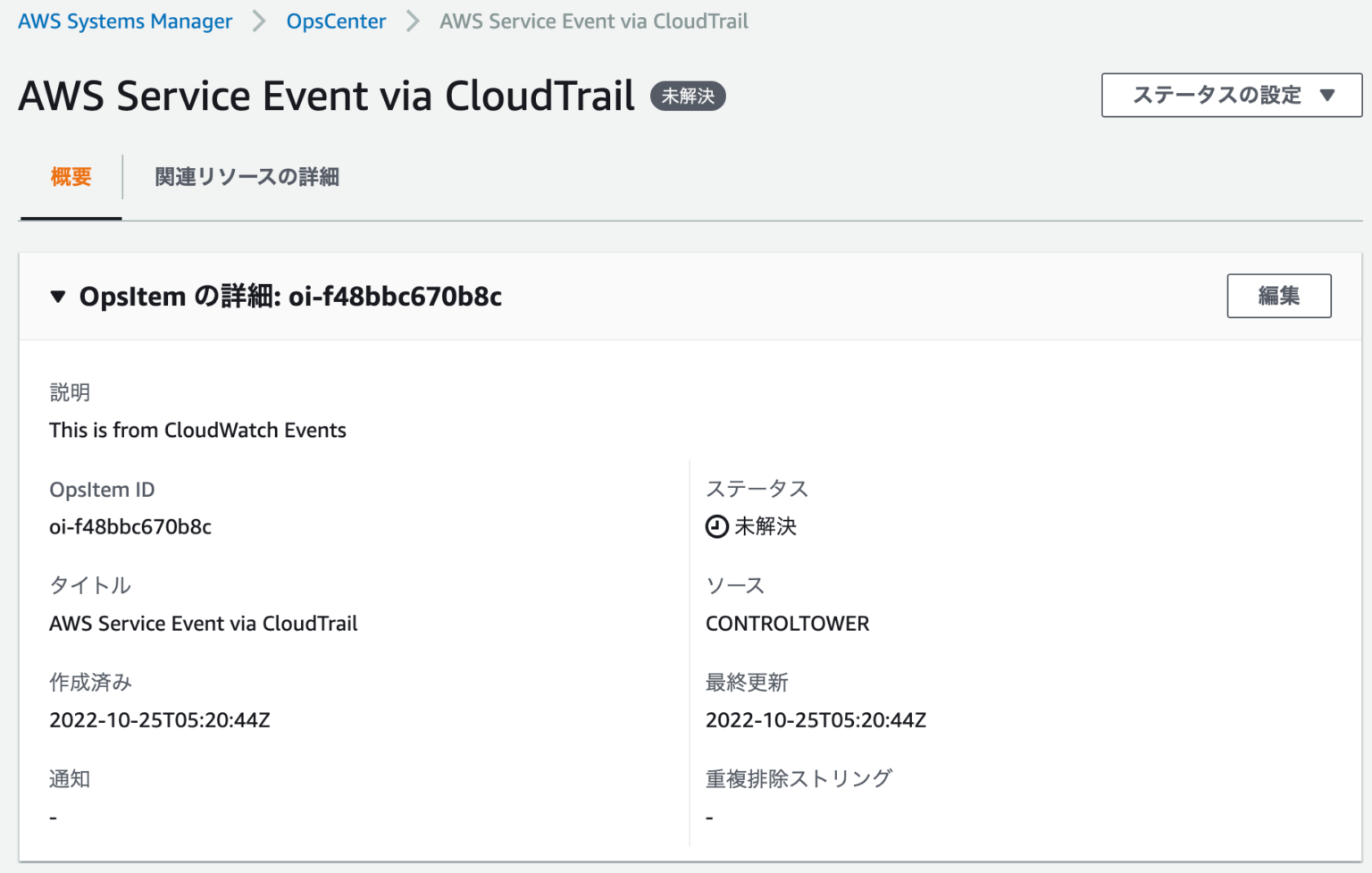Open the ステータスの設定 dropdown menu
Image resolution: width=1372 pixels, height=873 pixels.
pos(1230,95)
